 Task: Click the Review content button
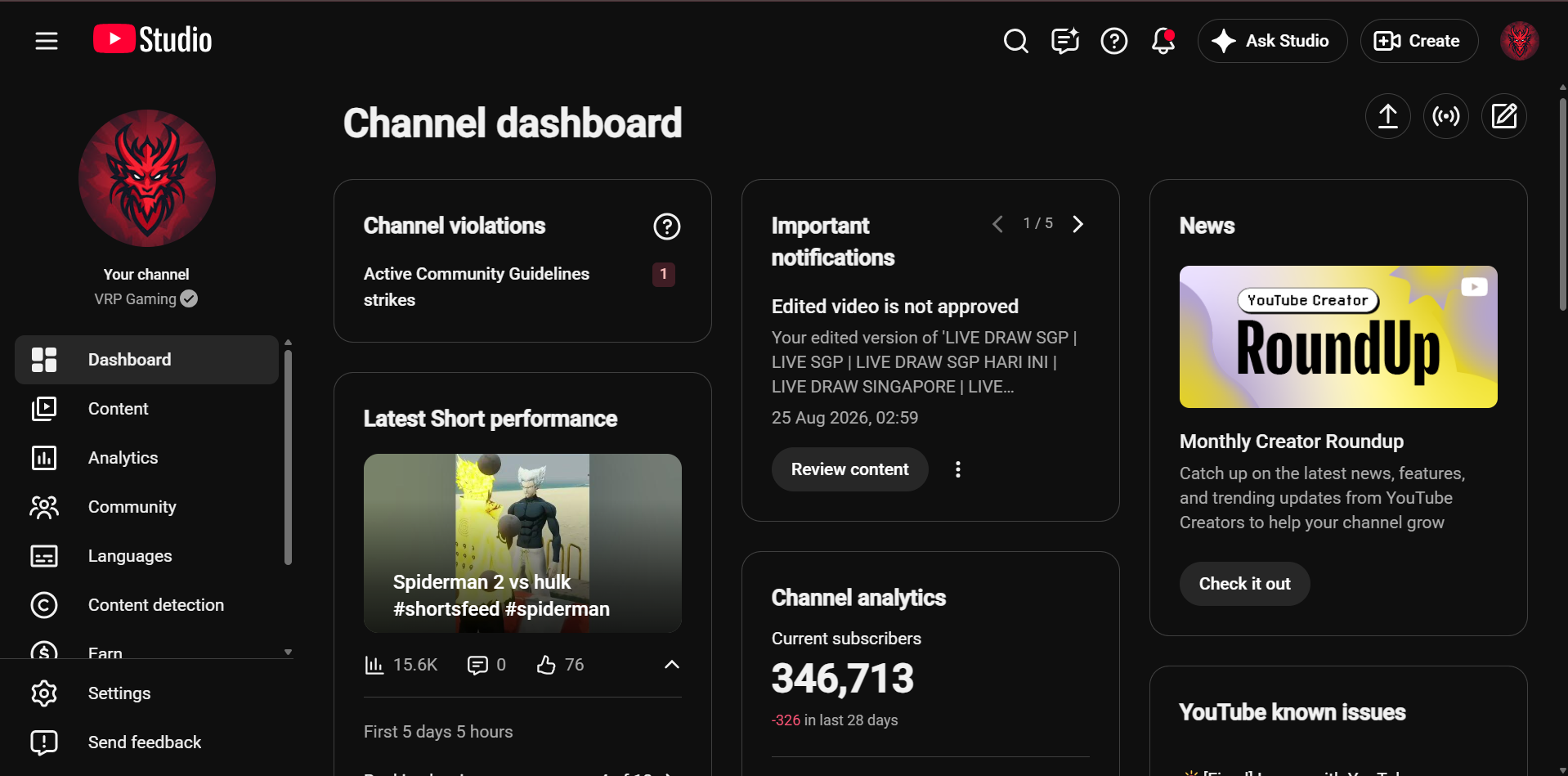(849, 469)
